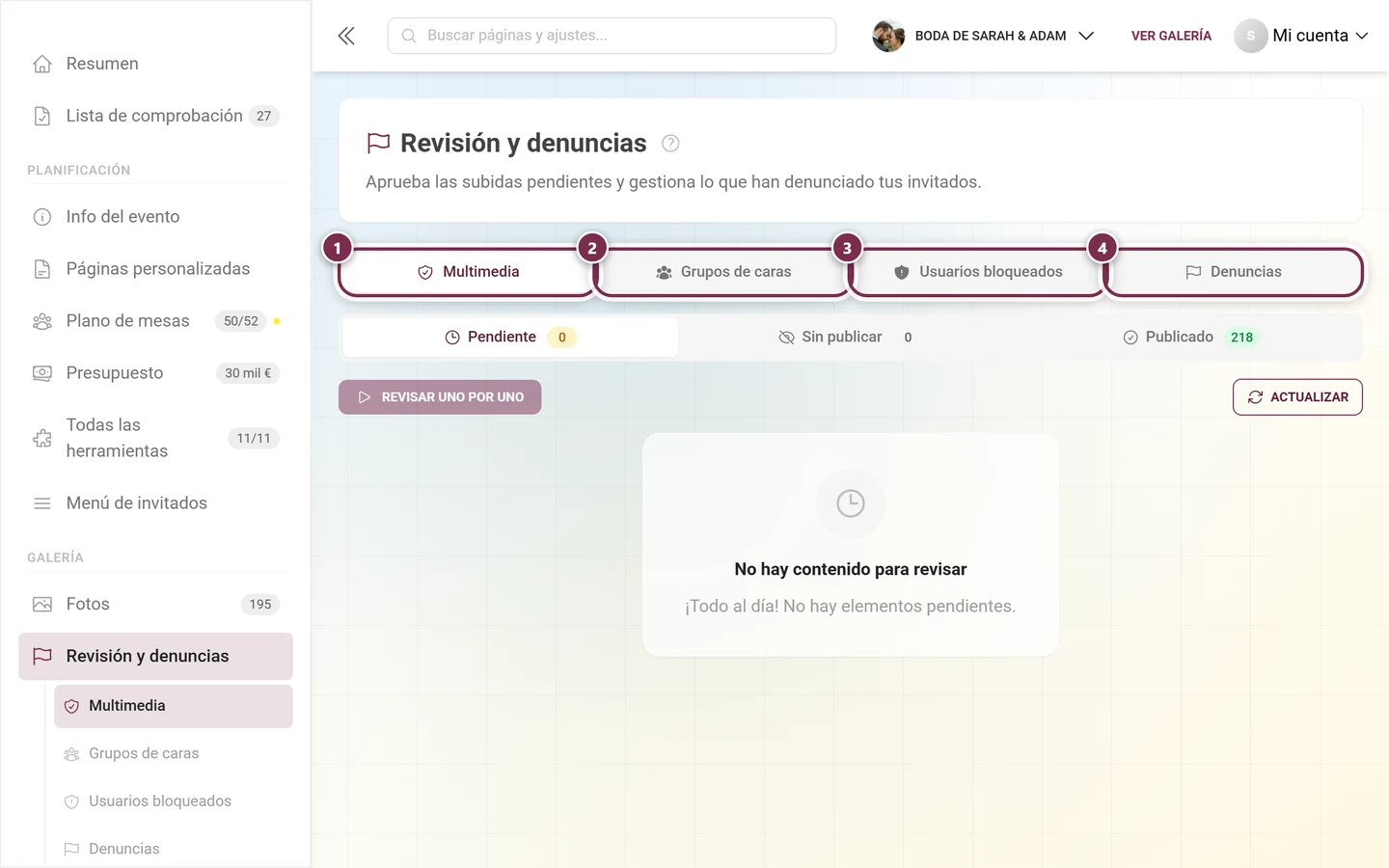Collapse the Revisión y denuncias sidebar section
The height and width of the screenshot is (868, 1389).
click(155, 657)
